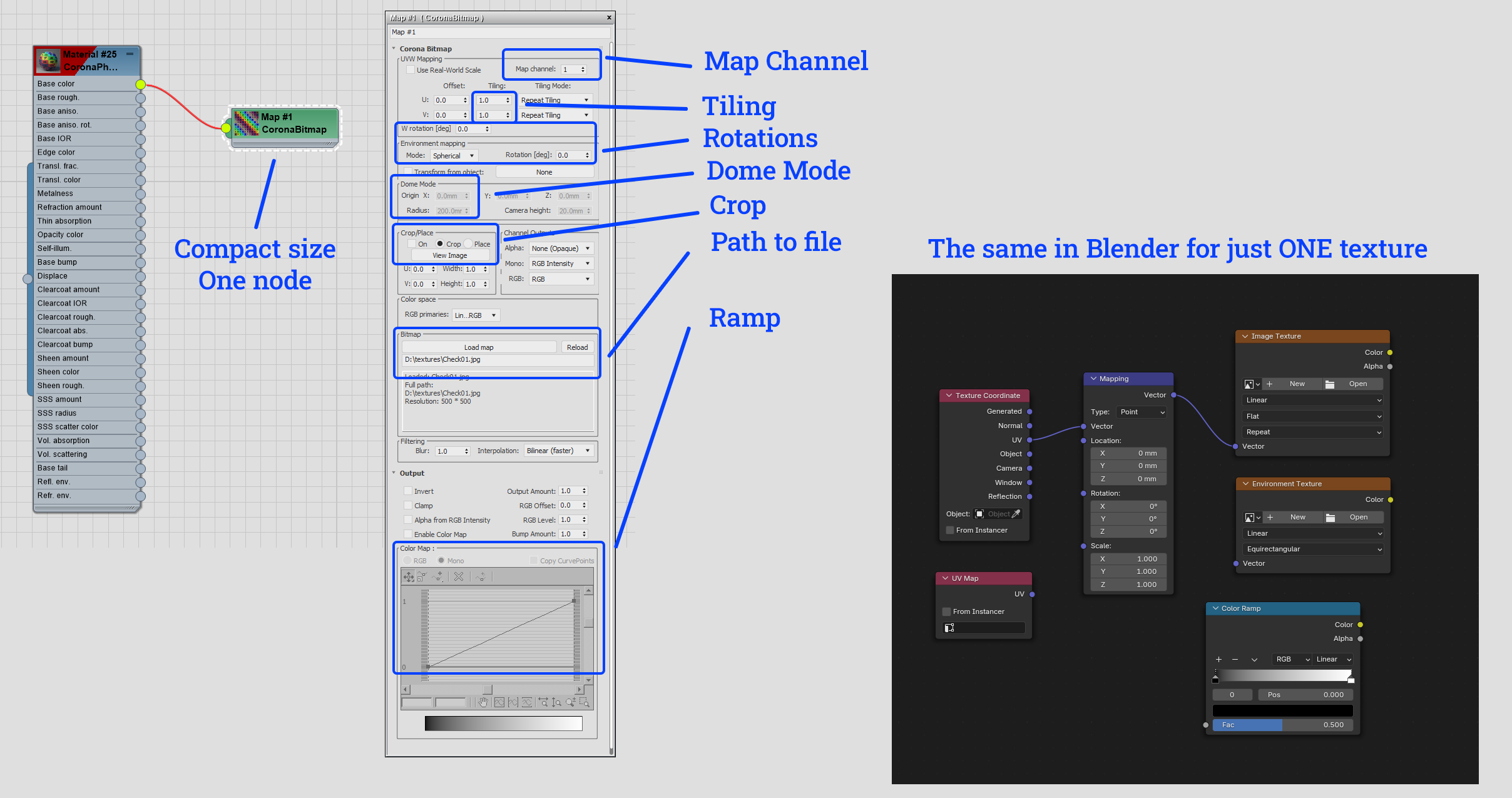
Task: Enable Use Real-World Scale checkbox
Action: coord(410,70)
